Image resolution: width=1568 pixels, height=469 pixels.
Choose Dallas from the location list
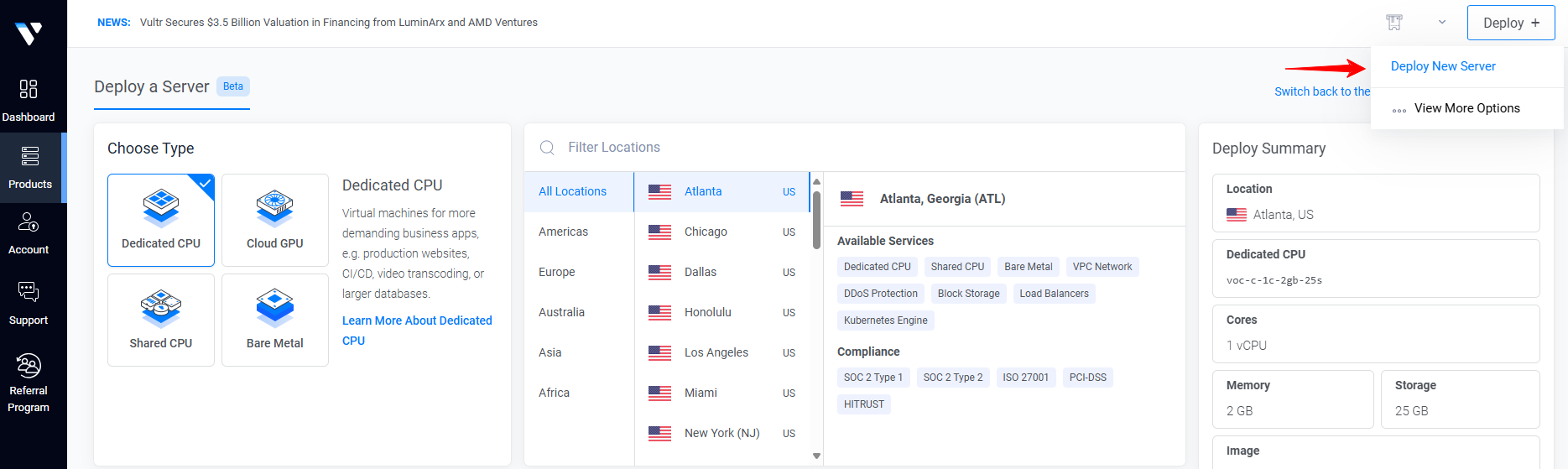(x=722, y=272)
